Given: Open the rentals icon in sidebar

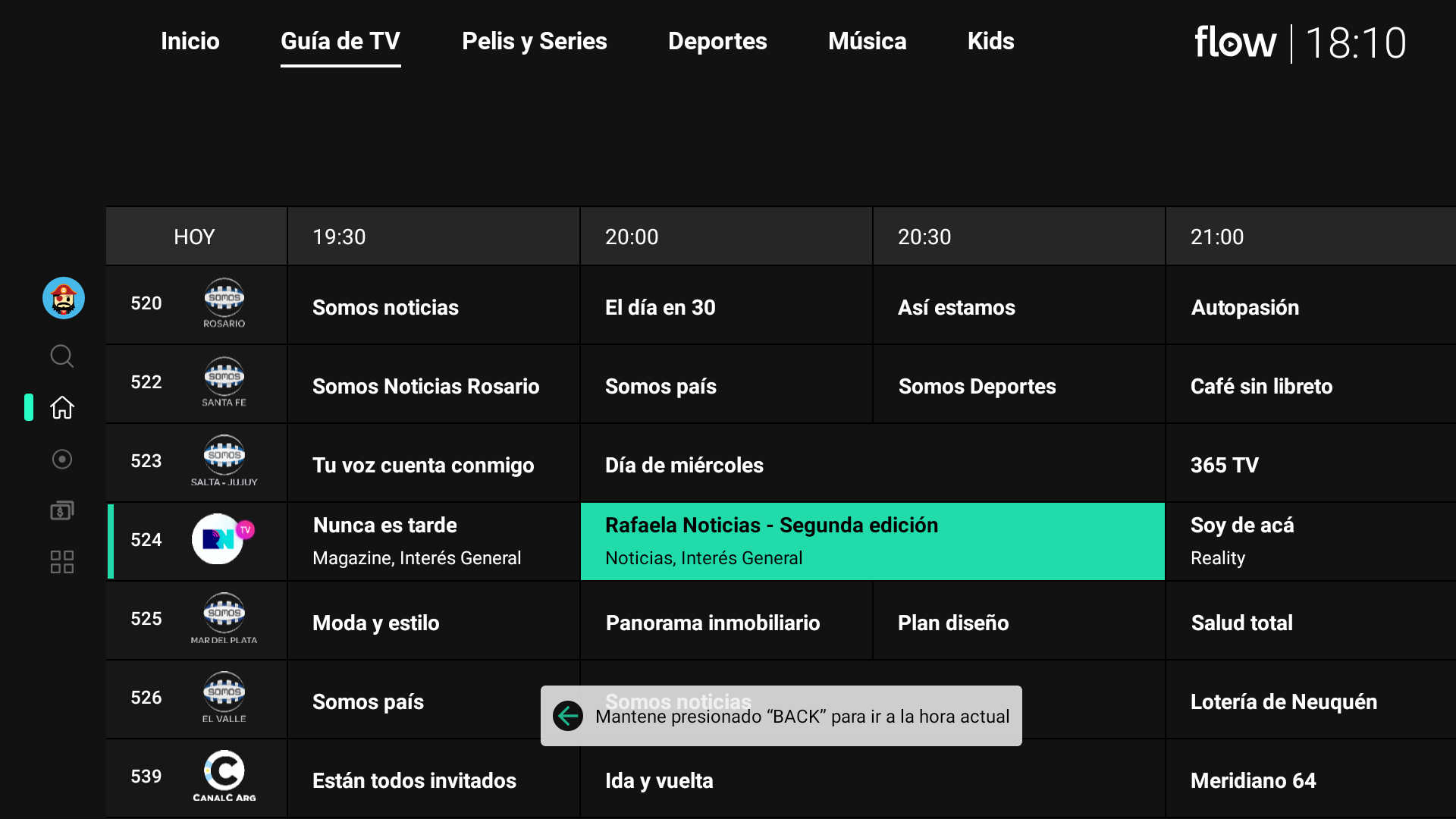Looking at the screenshot, I should (x=62, y=510).
